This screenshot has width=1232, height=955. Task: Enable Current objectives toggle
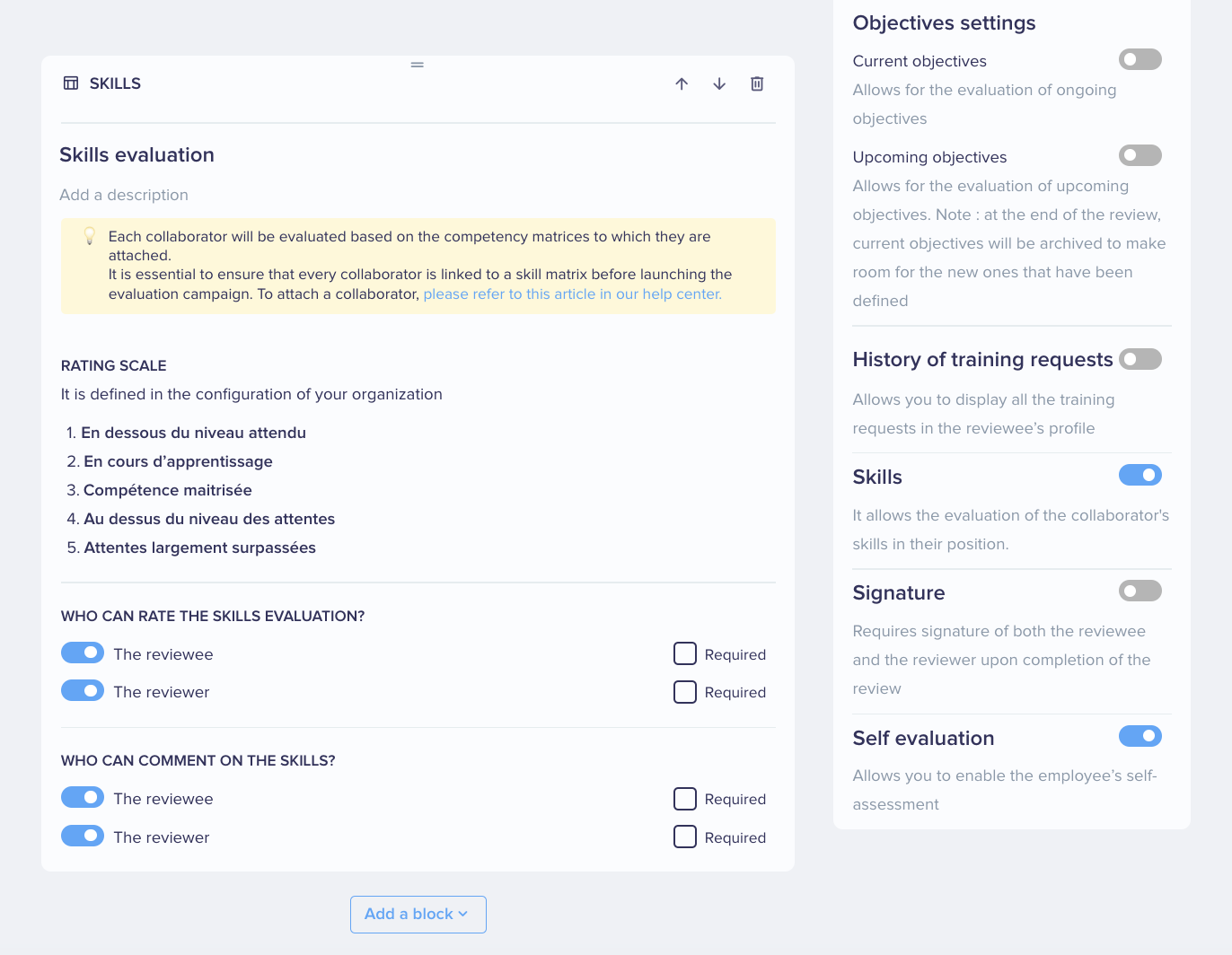coord(1140,59)
